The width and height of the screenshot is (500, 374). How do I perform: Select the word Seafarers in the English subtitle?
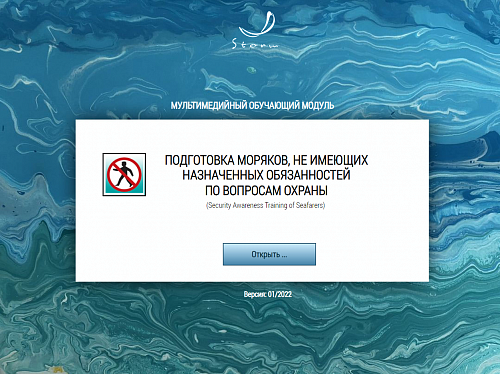coord(310,205)
